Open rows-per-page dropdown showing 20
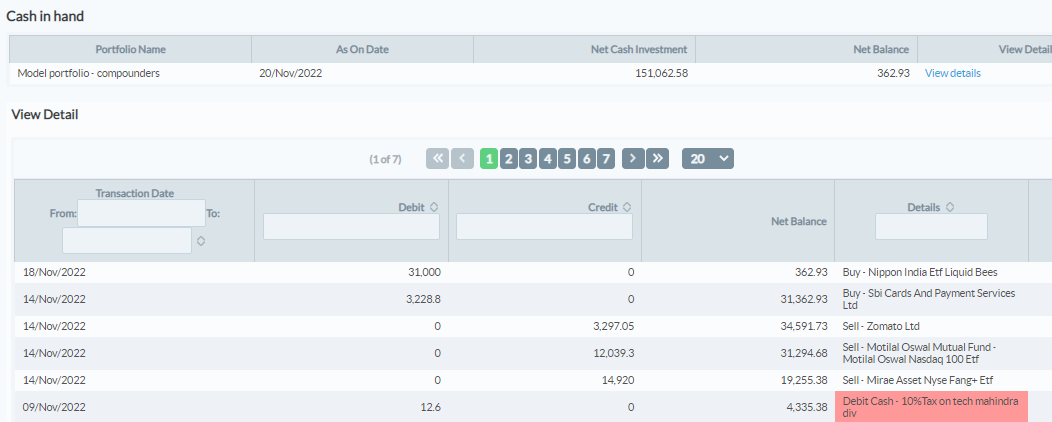 (x=708, y=159)
